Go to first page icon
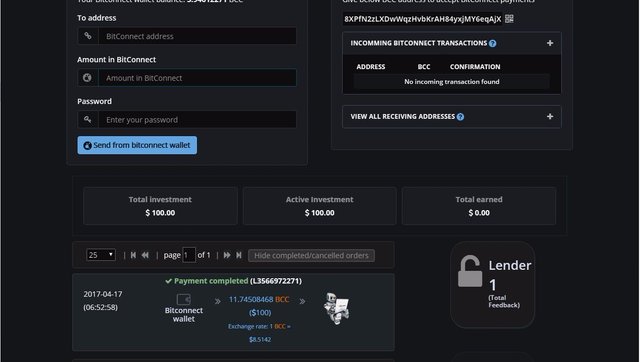The width and height of the screenshot is (640, 362). click(x=133, y=255)
